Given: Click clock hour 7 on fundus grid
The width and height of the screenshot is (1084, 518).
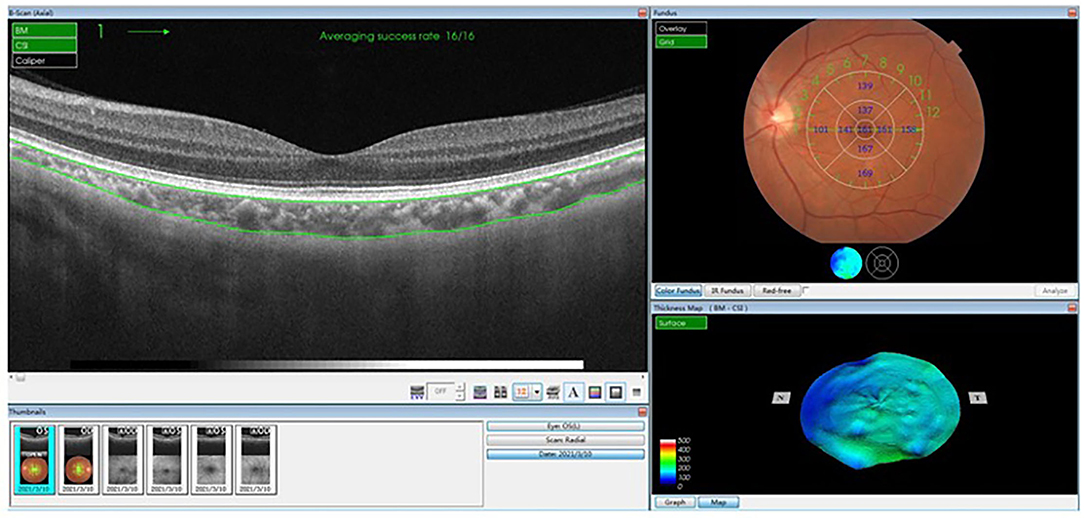Looking at the screenshot, I should coord(864,62).
